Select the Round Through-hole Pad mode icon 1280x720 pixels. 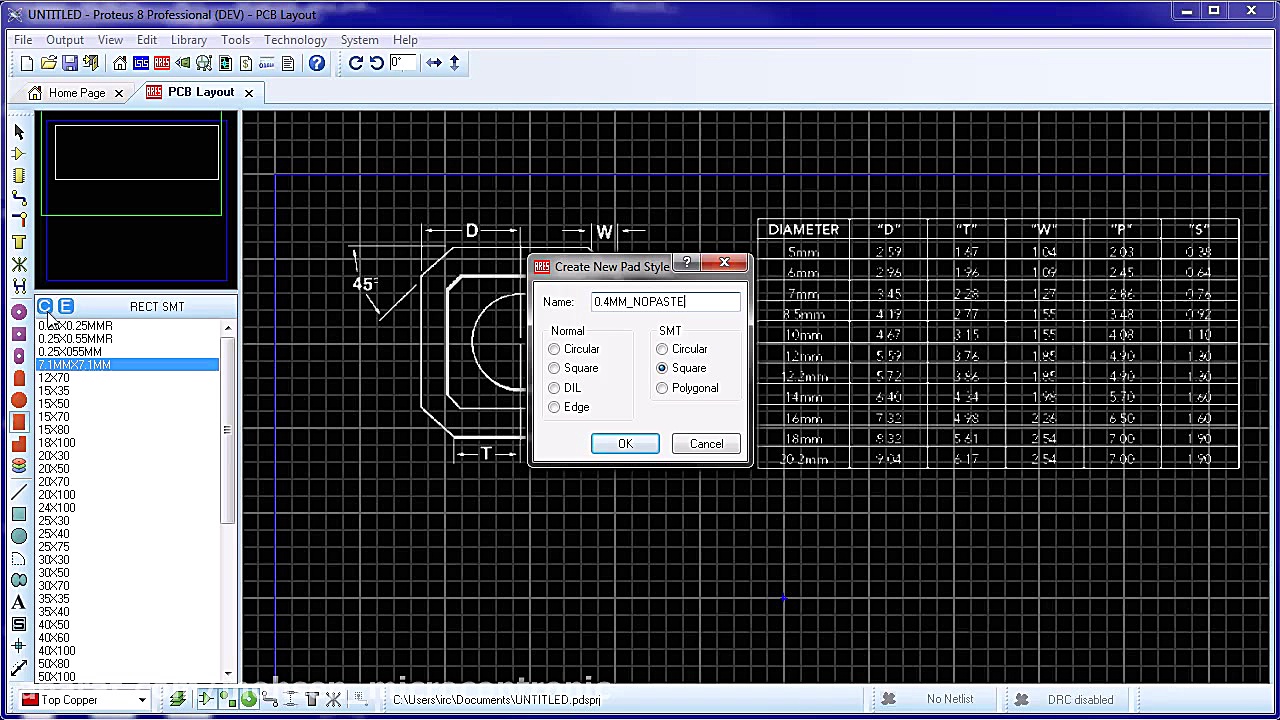pos(19,312)
